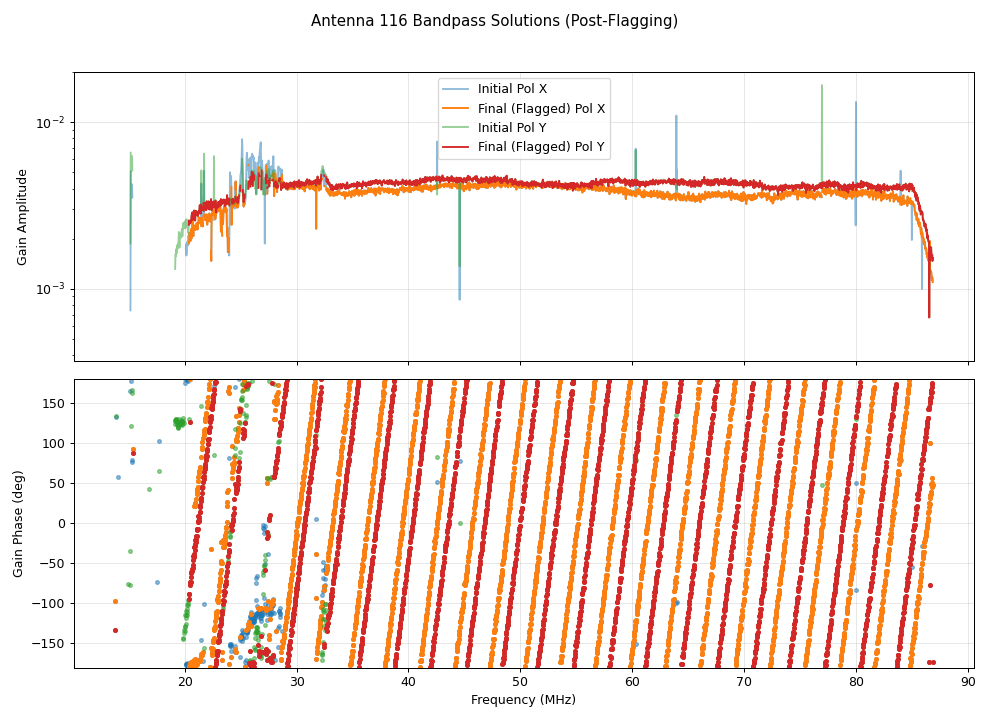
Task: Click the red legend line swatch
Action: 457,147
